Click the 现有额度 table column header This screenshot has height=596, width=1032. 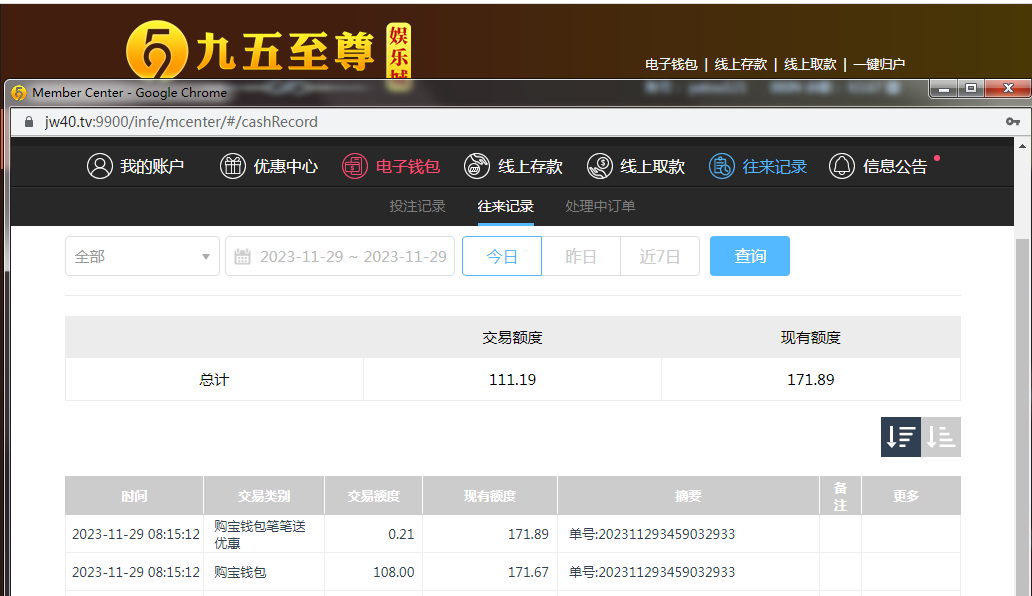[490, 496]
